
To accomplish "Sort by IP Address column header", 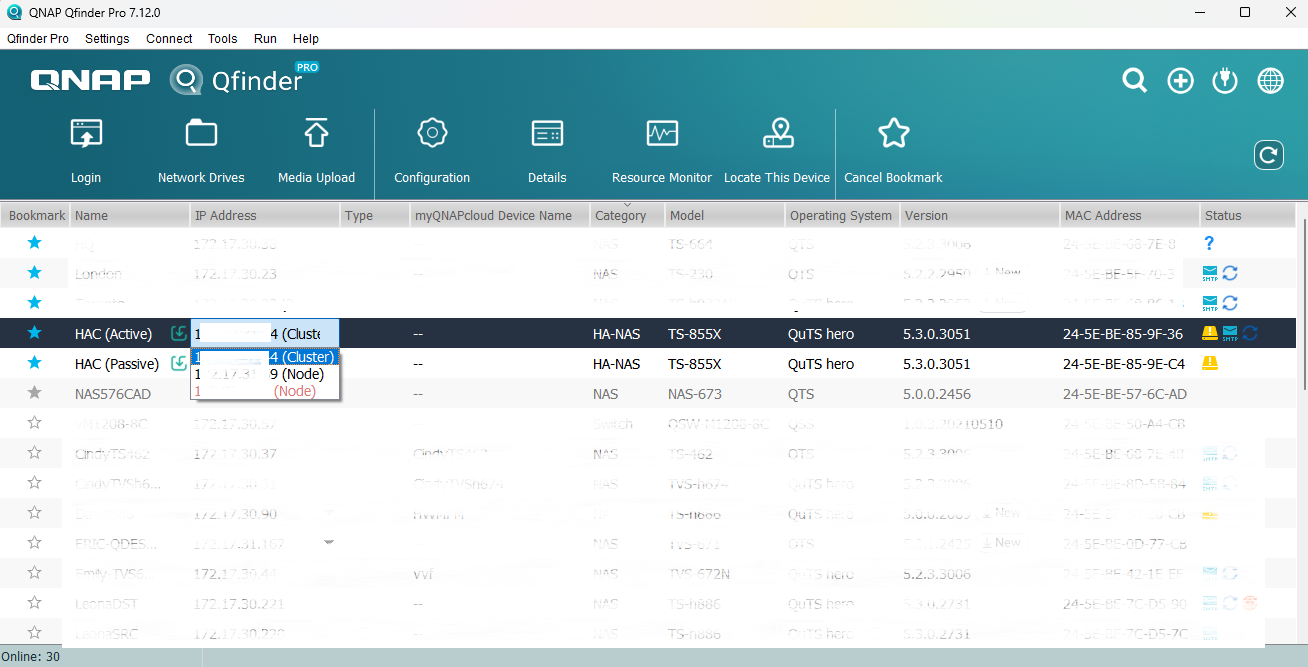I will [265, 215].
